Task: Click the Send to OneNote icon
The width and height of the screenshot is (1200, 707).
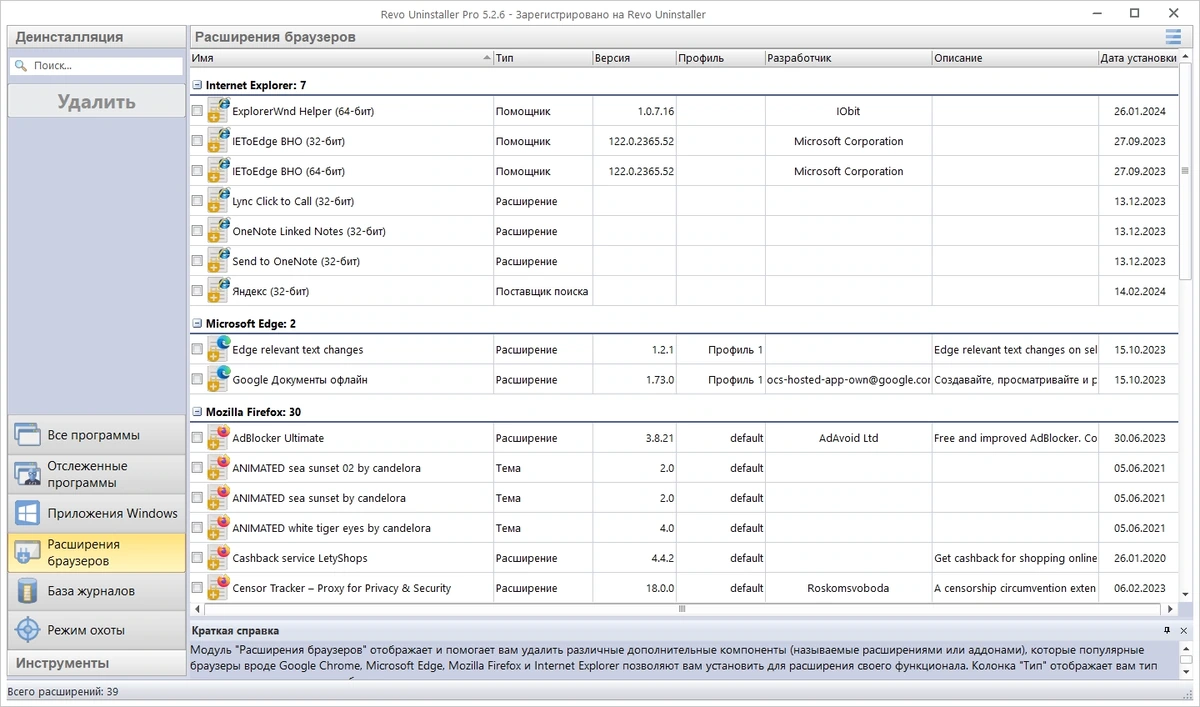Action: point(219,261)
